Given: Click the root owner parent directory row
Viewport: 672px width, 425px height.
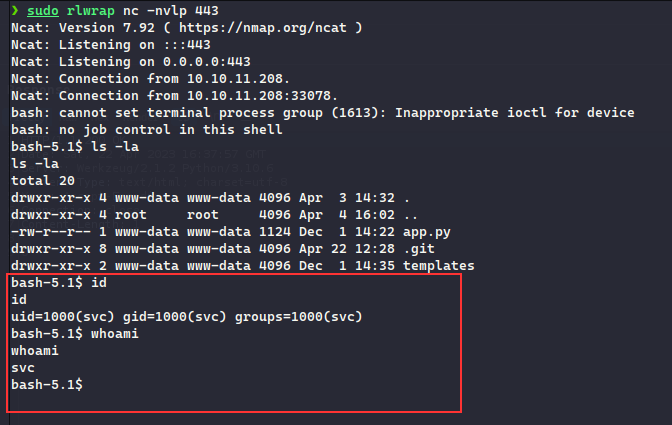Looking at the screenshot, I should point(214,215).
